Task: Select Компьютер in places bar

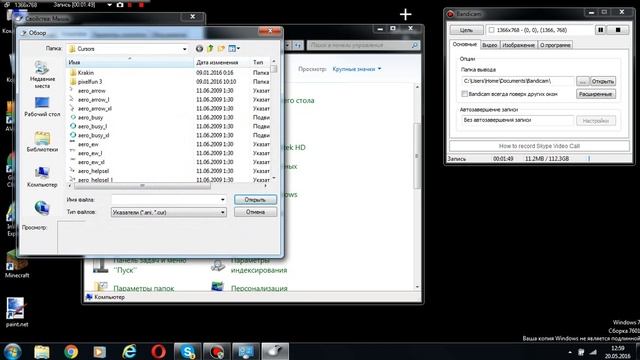Action: click(42, 177)
